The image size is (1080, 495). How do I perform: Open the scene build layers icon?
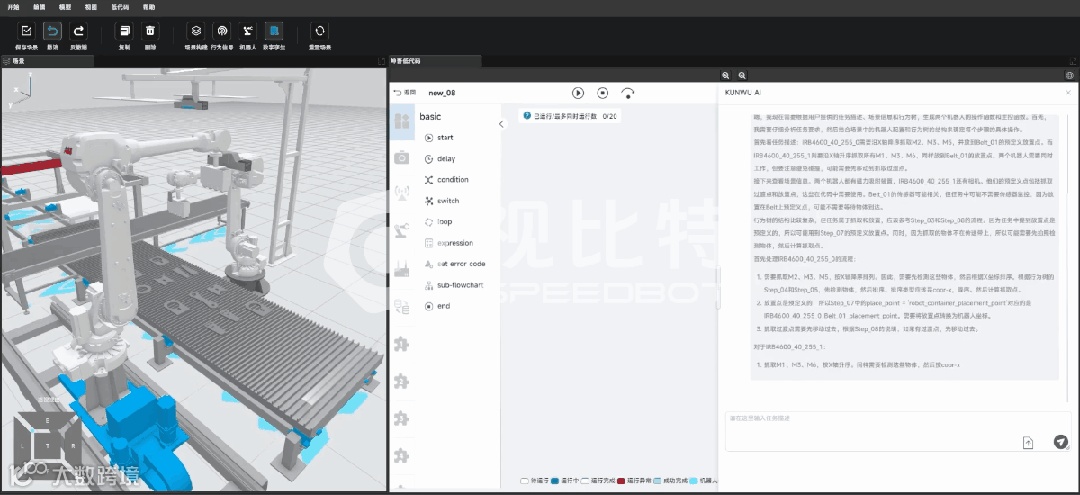196,31
